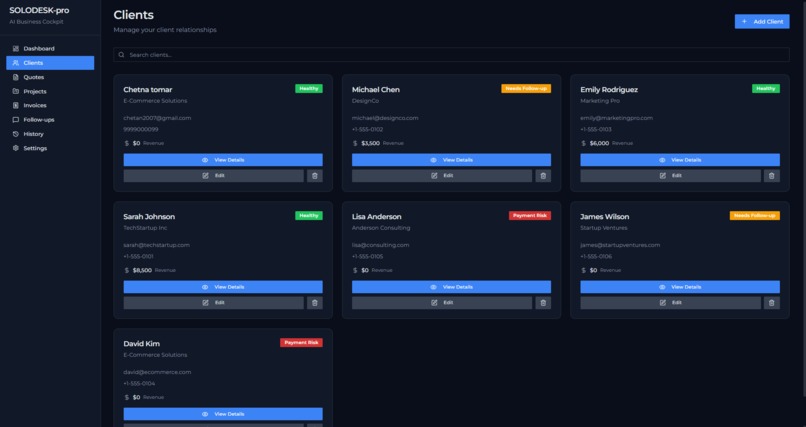Click the Settings gear icon
This screenshot has width=806, height=427.
(15, 148)
